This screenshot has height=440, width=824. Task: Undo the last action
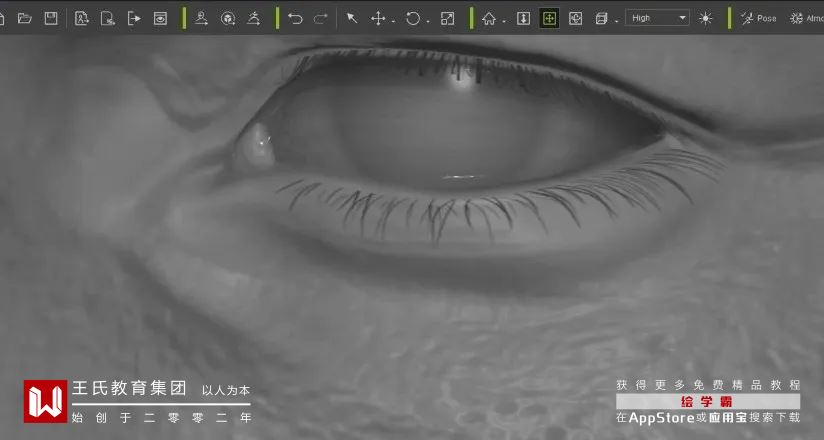click(x=295, y=19)
